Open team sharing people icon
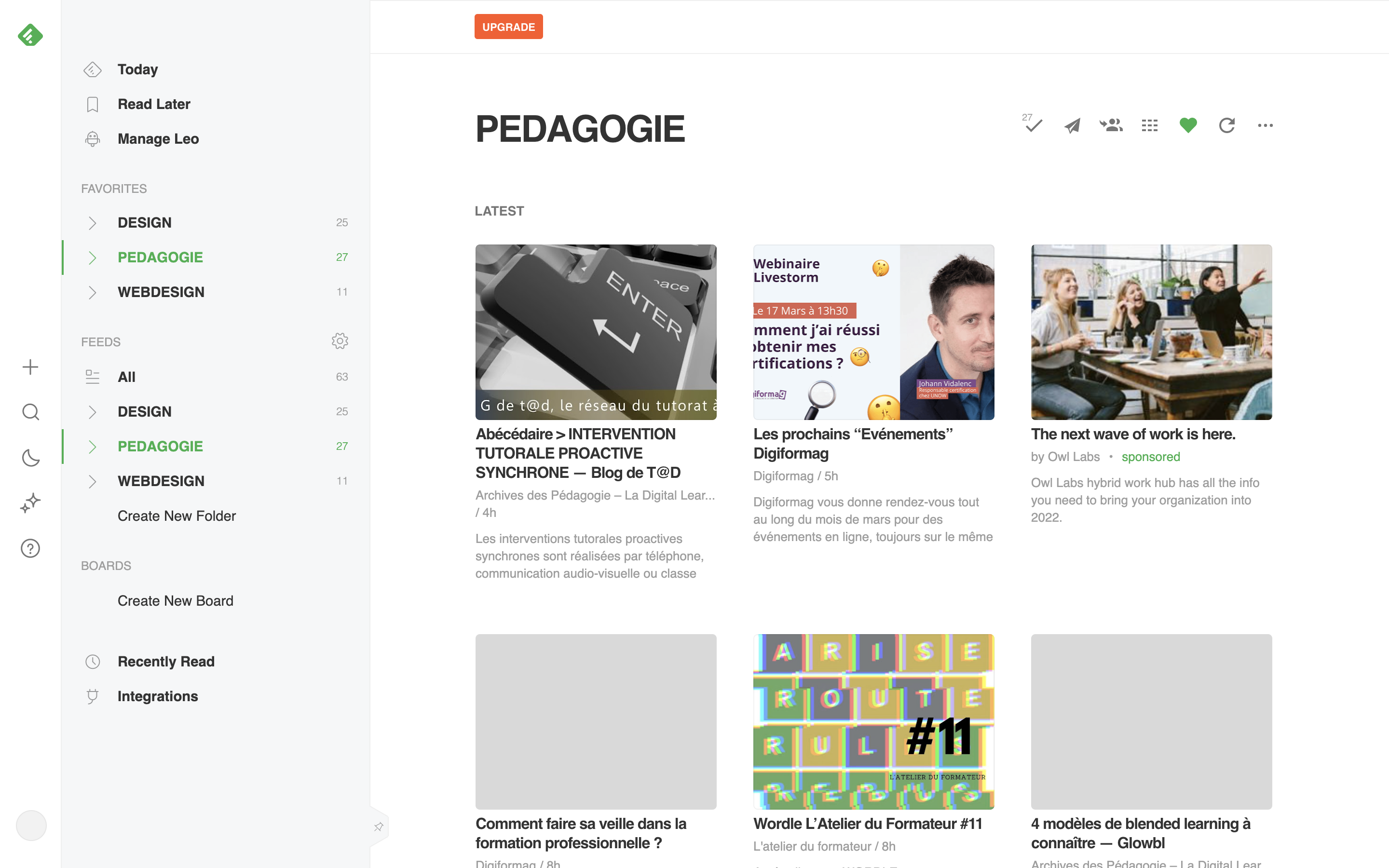The image size is (1389, 868). tap(1111, 125)
